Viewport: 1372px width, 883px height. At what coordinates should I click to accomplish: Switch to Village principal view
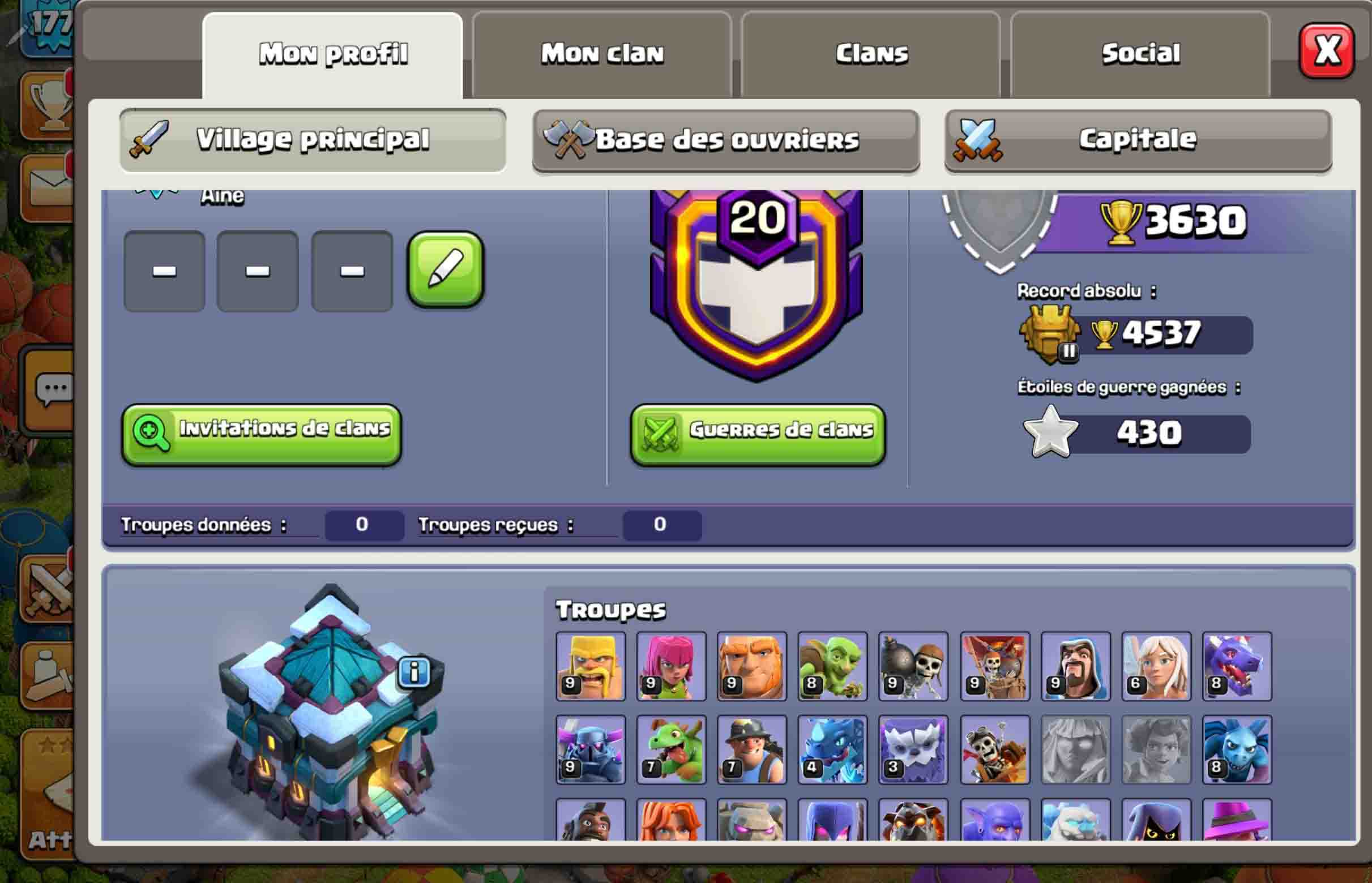313,139
